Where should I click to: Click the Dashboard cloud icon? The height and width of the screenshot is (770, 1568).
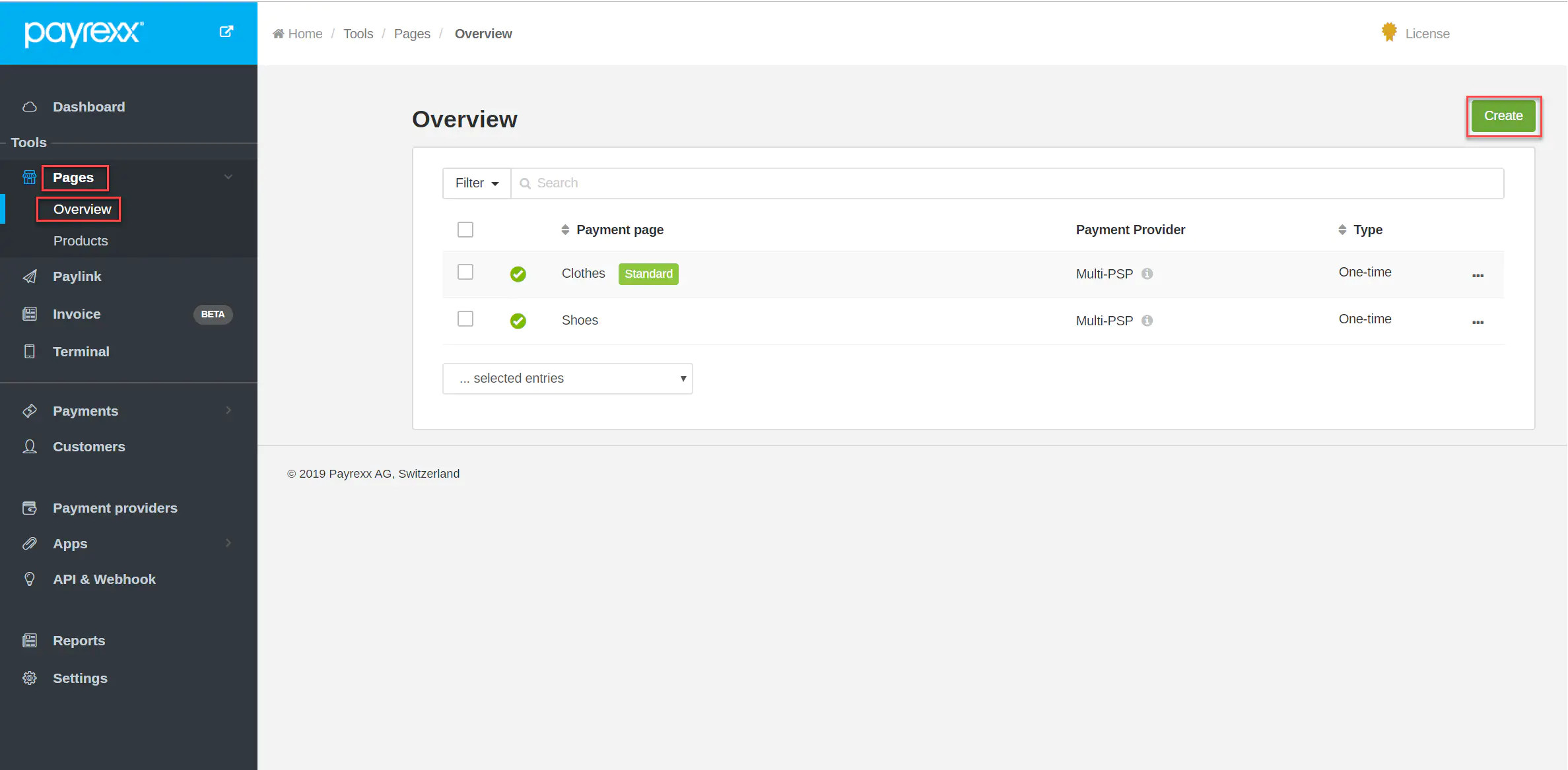coord(30,107)
